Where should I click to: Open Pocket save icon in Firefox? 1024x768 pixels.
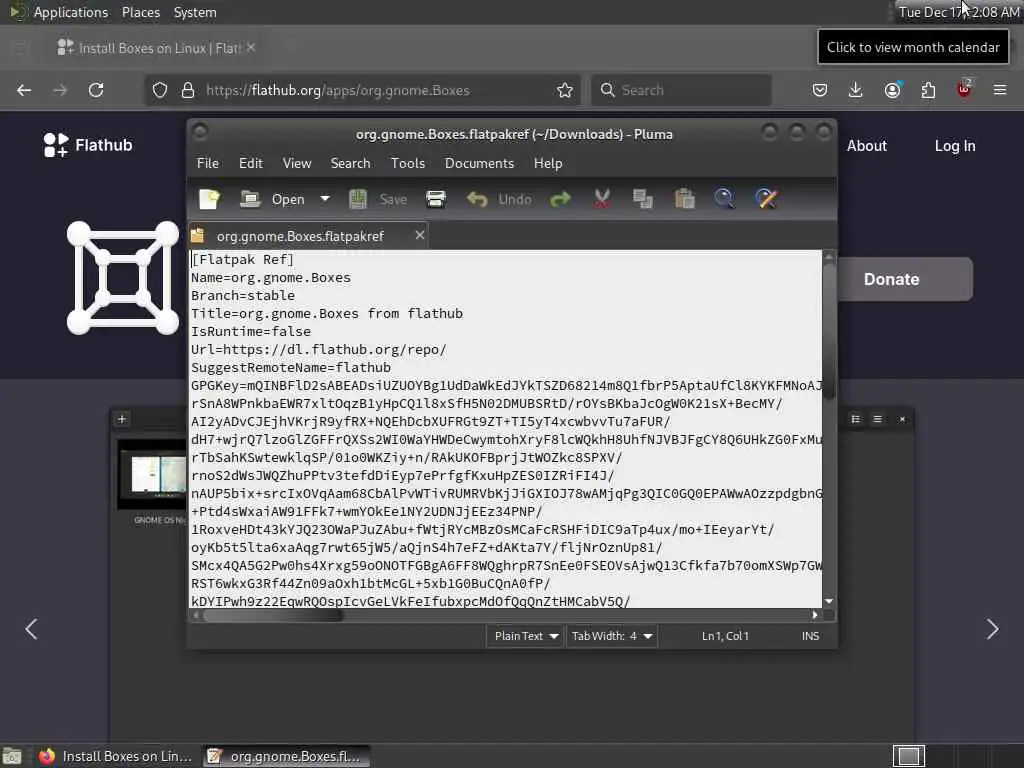click(x=820, y=90)
